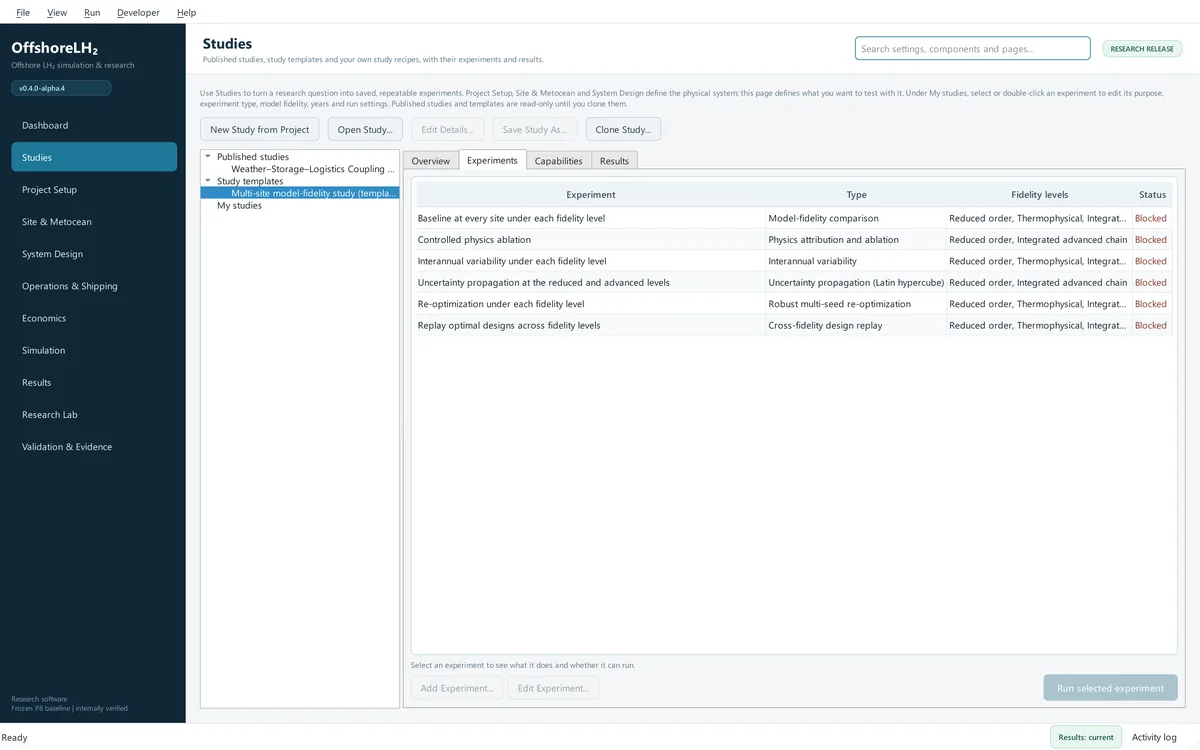Click New Study from Project button
Screen dimensions: 1200x750
[x=260, y=129]
